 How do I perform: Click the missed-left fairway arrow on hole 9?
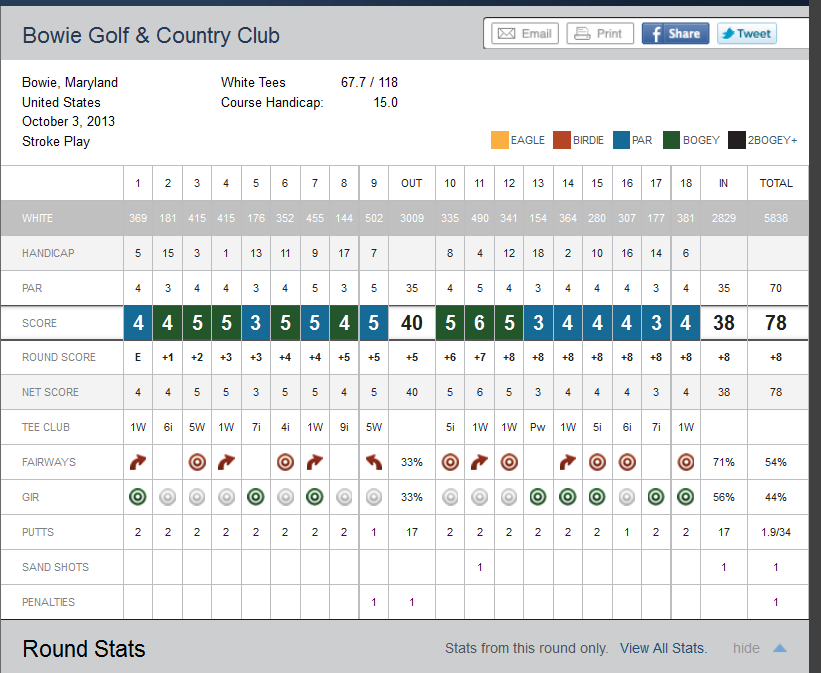374,463
